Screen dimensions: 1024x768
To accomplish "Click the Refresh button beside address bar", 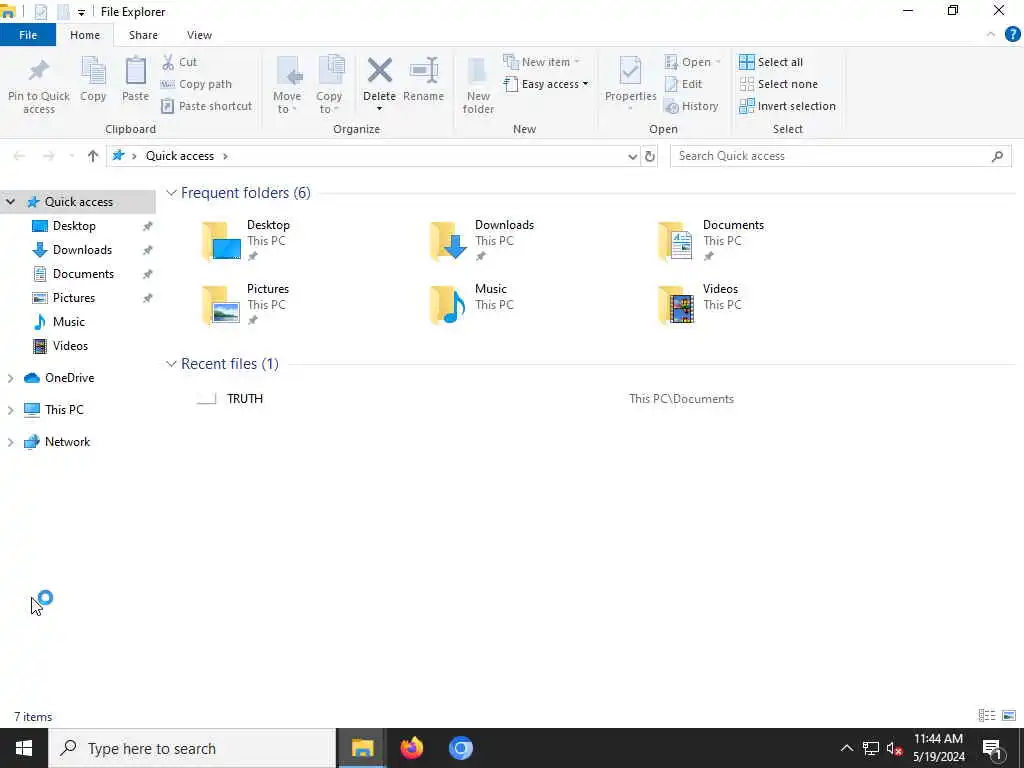I will point(650,157).
